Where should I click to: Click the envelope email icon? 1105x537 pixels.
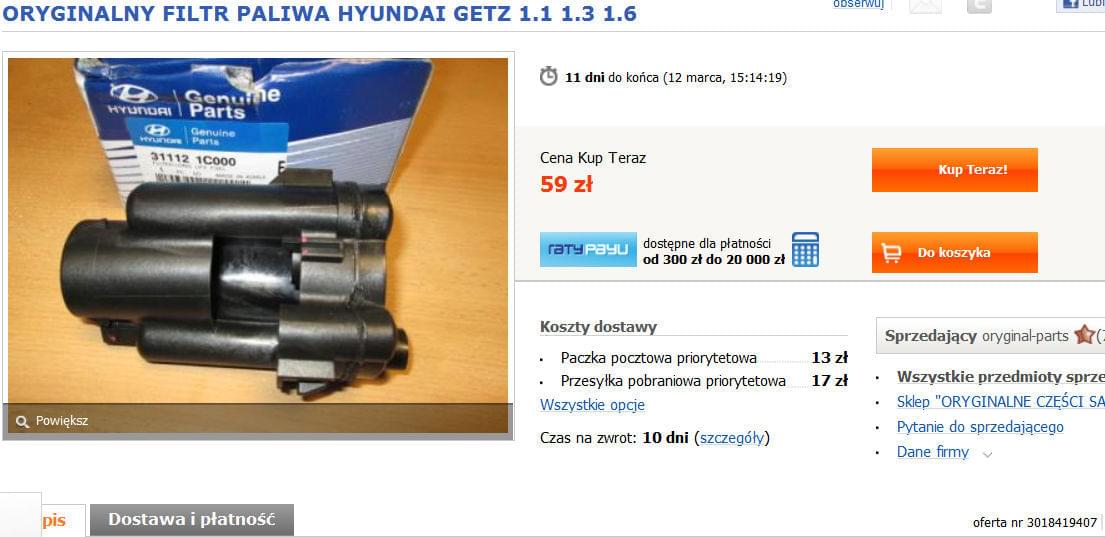(x=925, y=6)
